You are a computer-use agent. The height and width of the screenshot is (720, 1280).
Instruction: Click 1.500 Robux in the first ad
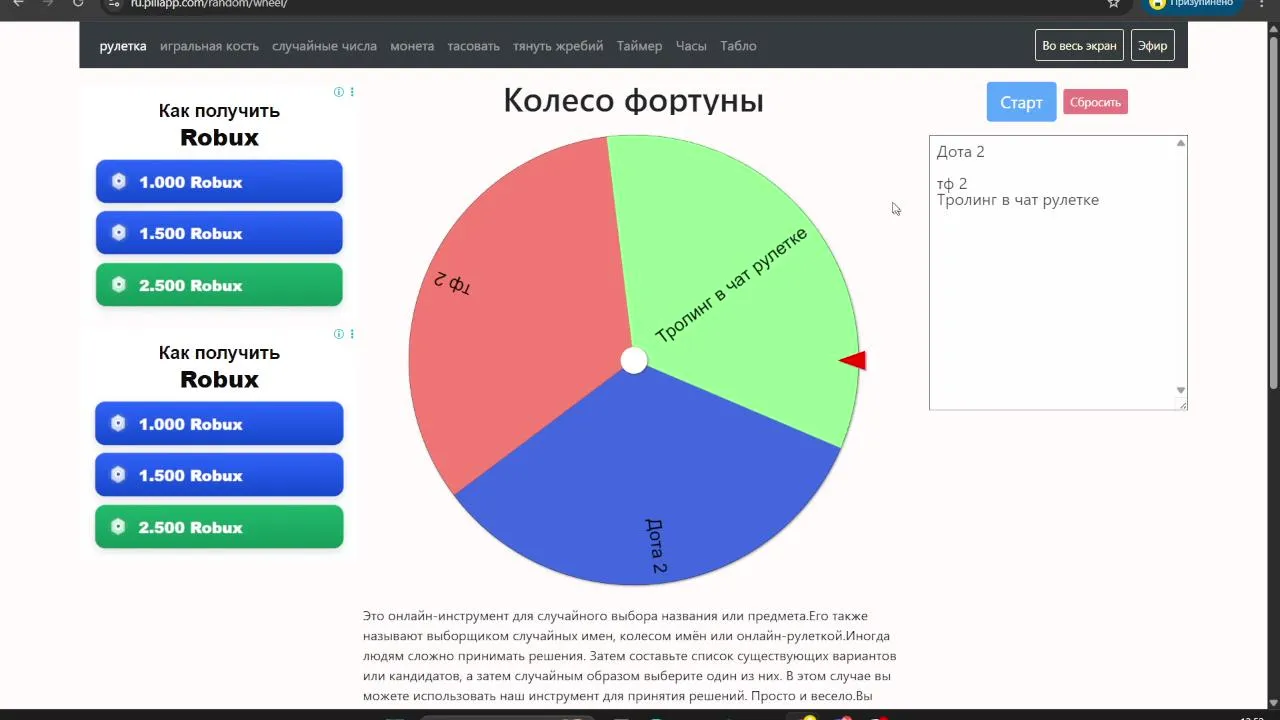coord(219,233)
